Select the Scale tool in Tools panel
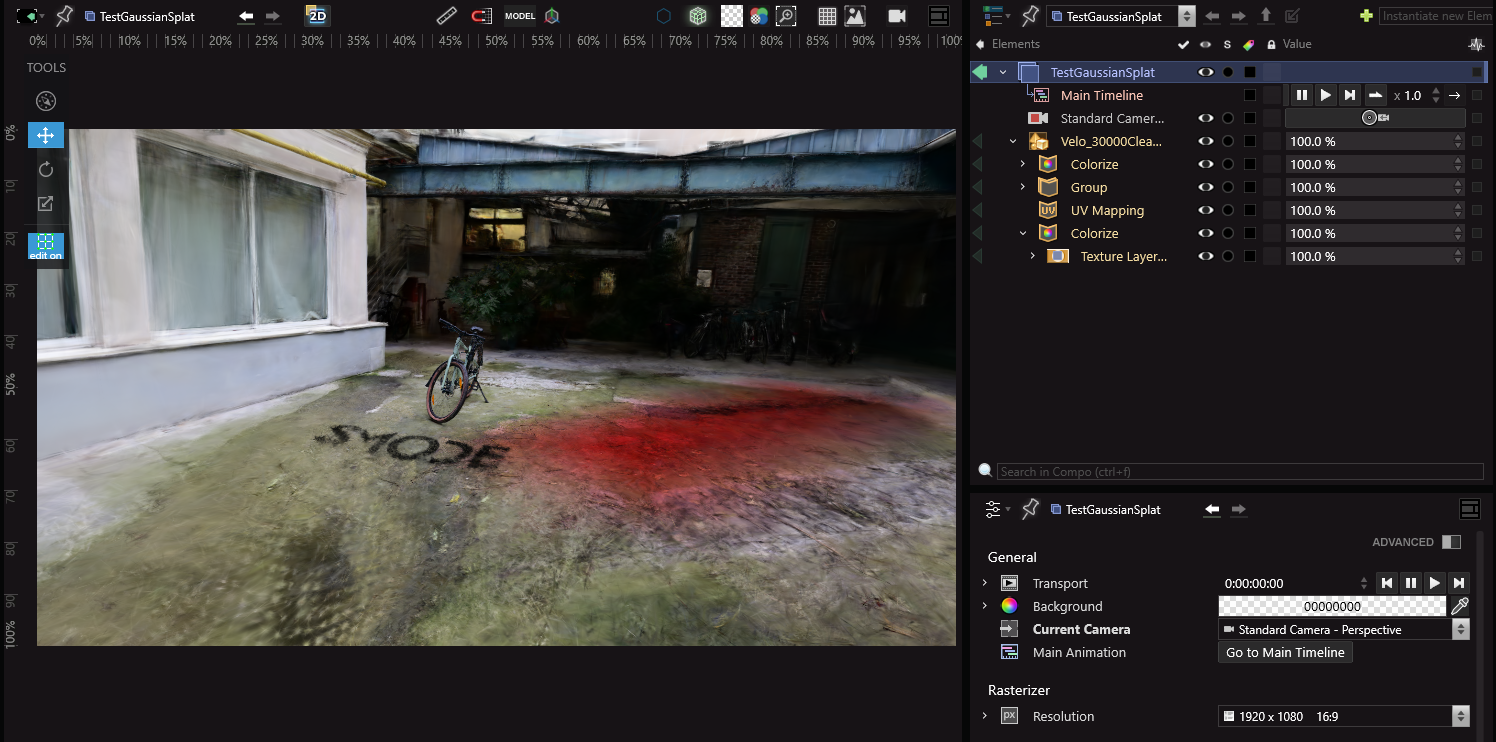 (x=45, y=204)
